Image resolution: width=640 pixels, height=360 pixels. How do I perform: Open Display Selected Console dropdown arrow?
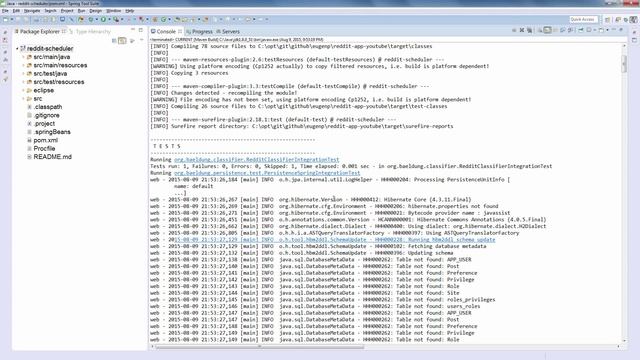[x=595, y=30]
